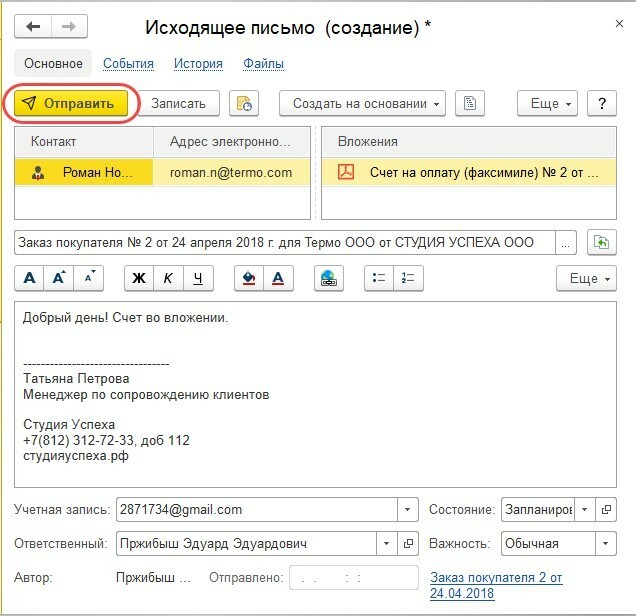This screenshot has height=616, width=636.
Task: Pick background fill color with bucket icon
Action: coord(249,278)
